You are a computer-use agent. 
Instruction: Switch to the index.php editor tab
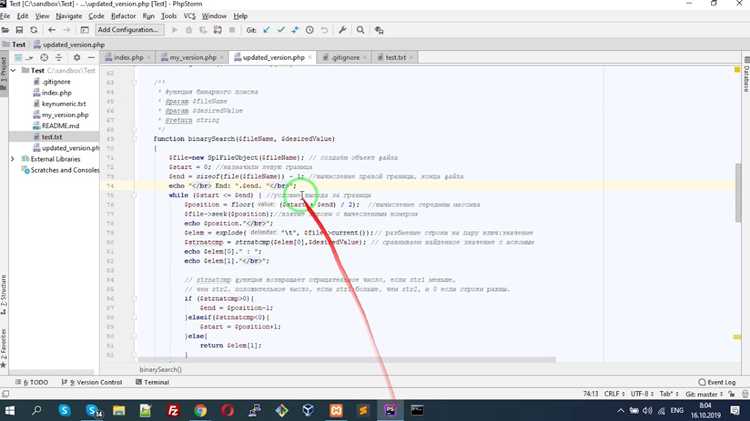click(x=128, y=57)
